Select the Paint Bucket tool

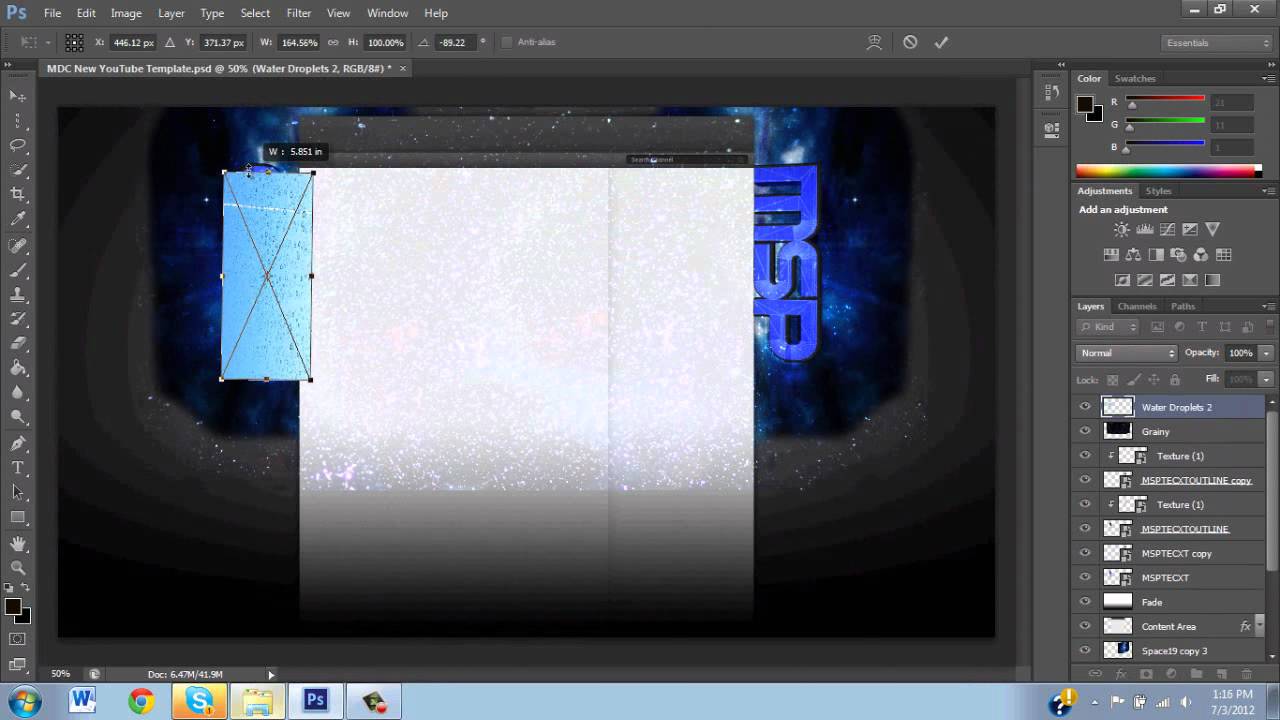pyautogui.click(x=18, y=369)
